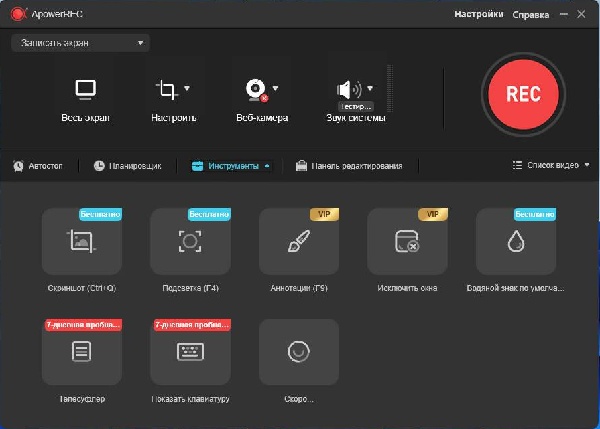Collapse the Инструменты tools section

[231, 166]
